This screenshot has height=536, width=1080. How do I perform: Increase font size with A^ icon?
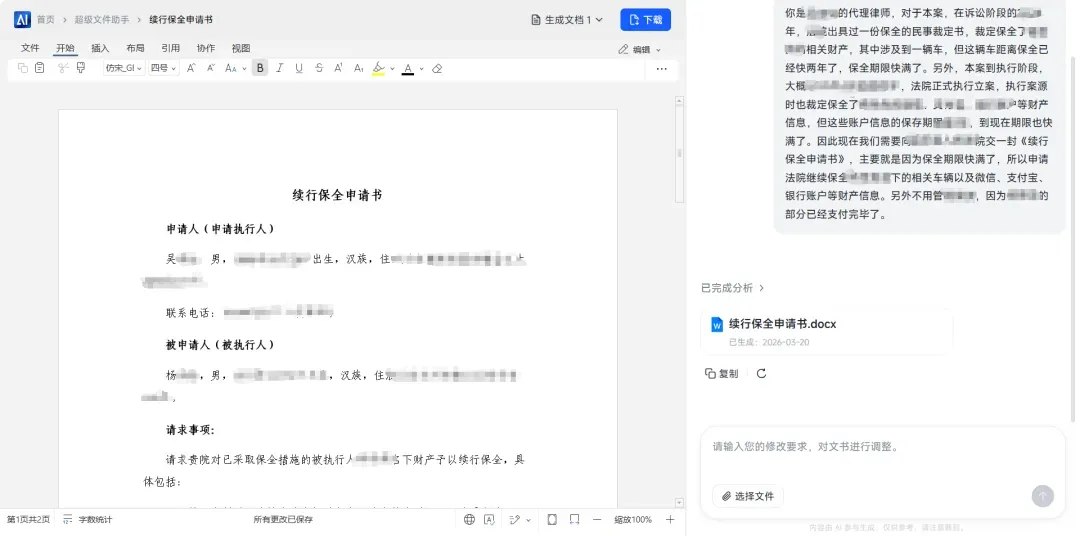[191, 68]
